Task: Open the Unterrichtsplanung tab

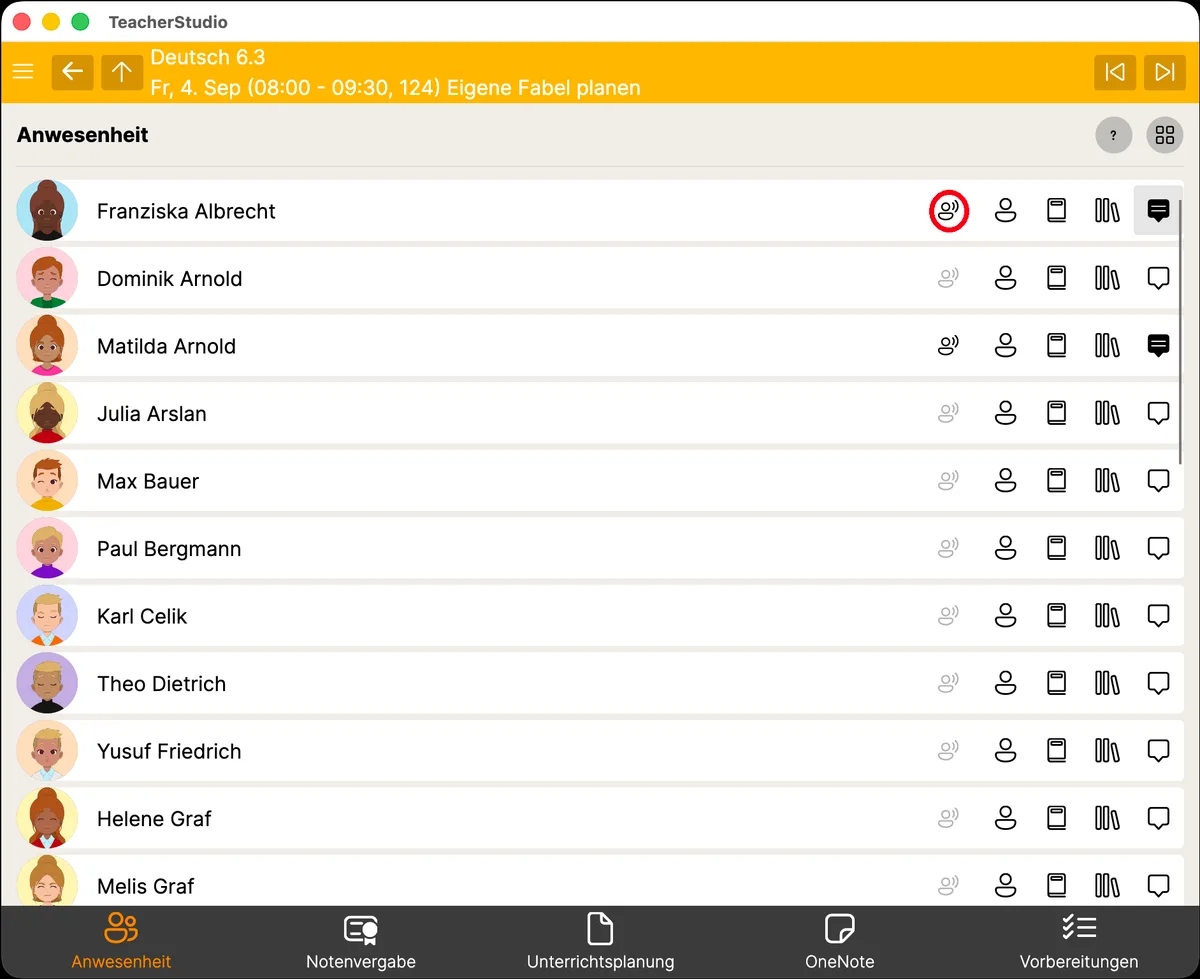Action: coord(600,943)
